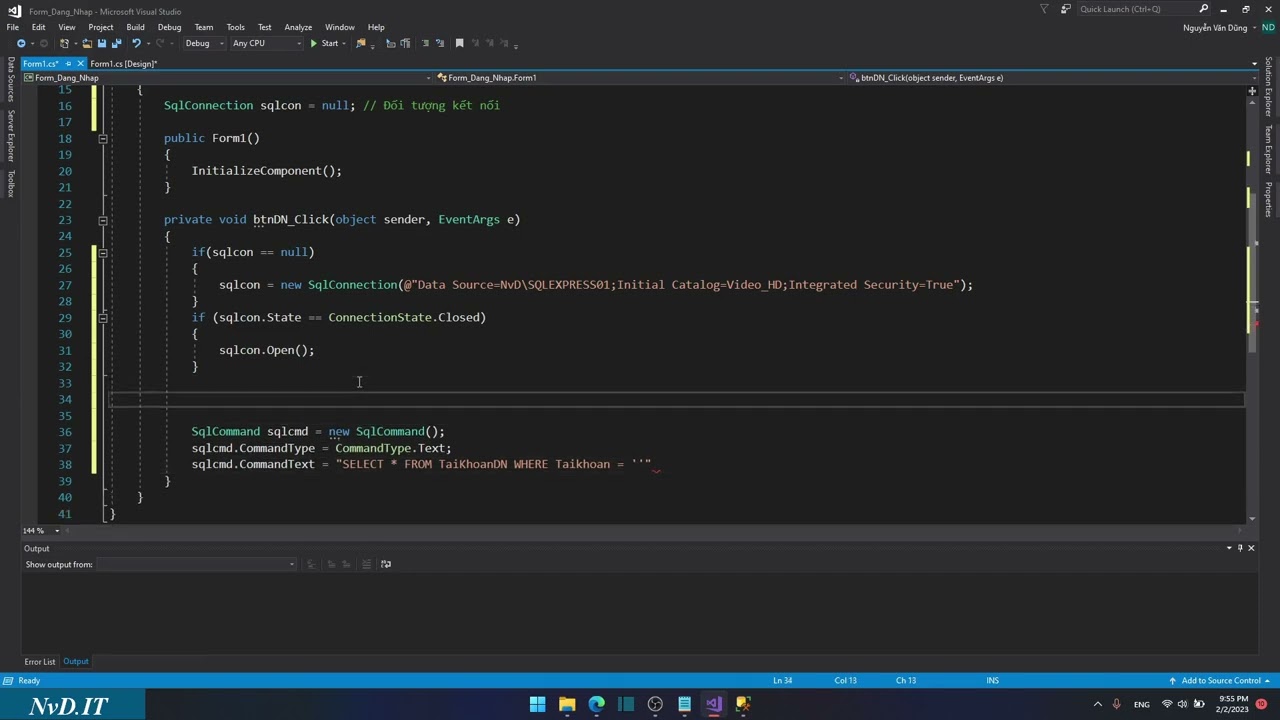
Task: Open the Analyze menu
Action: (298, 27)
